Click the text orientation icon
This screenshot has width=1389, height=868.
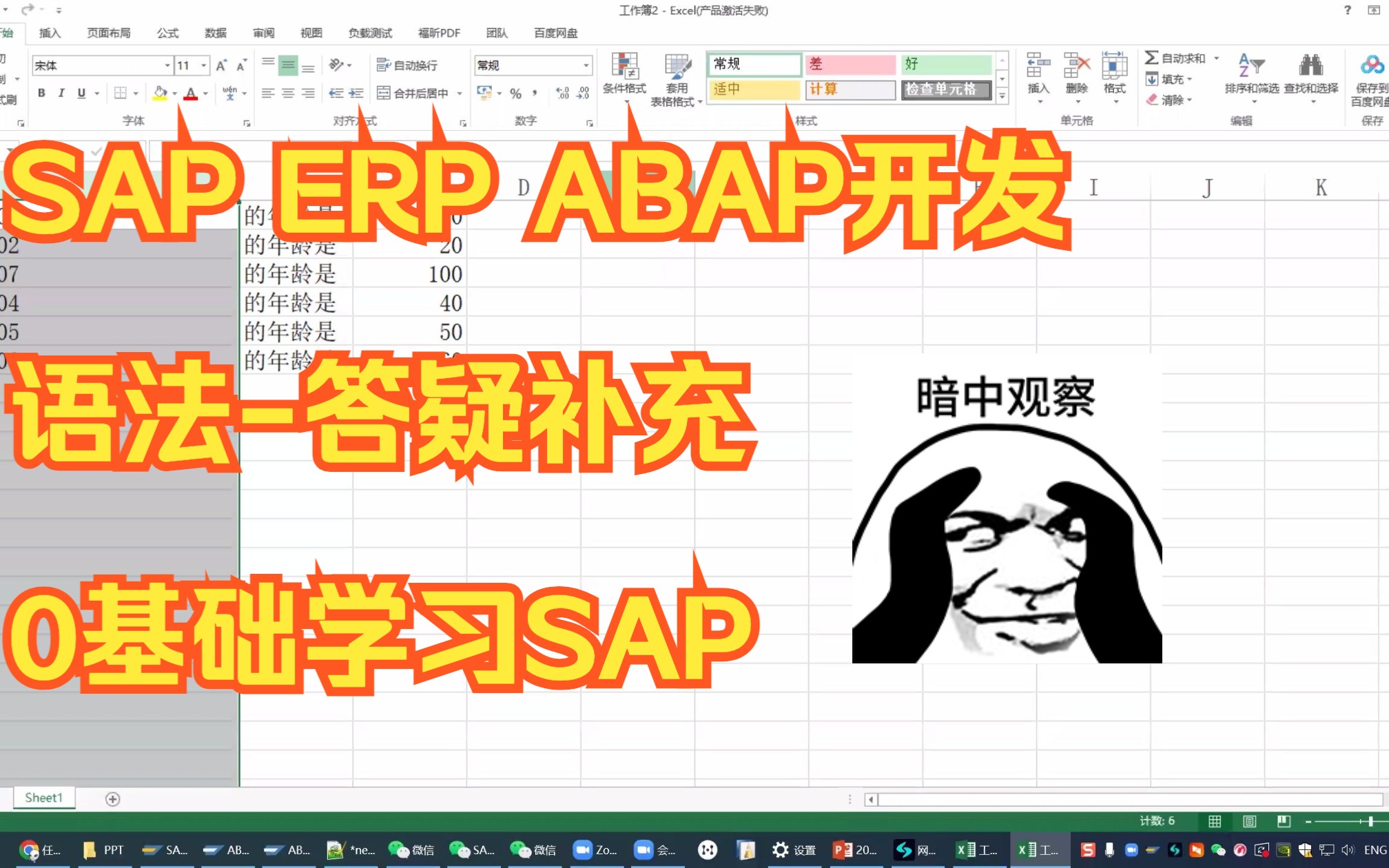336,65
